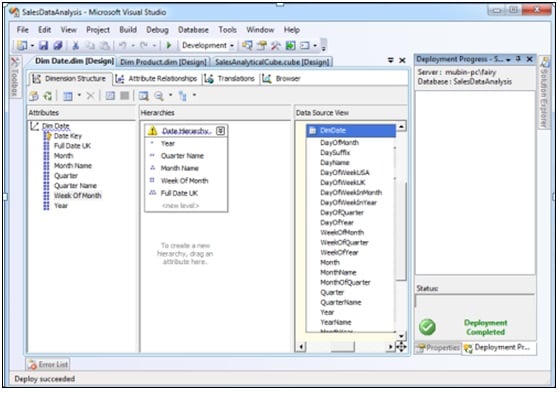Open the collapsed Toolbox side tab
Image resolution: width=559 pixels, height=394 pixels.
click(14, 77)
